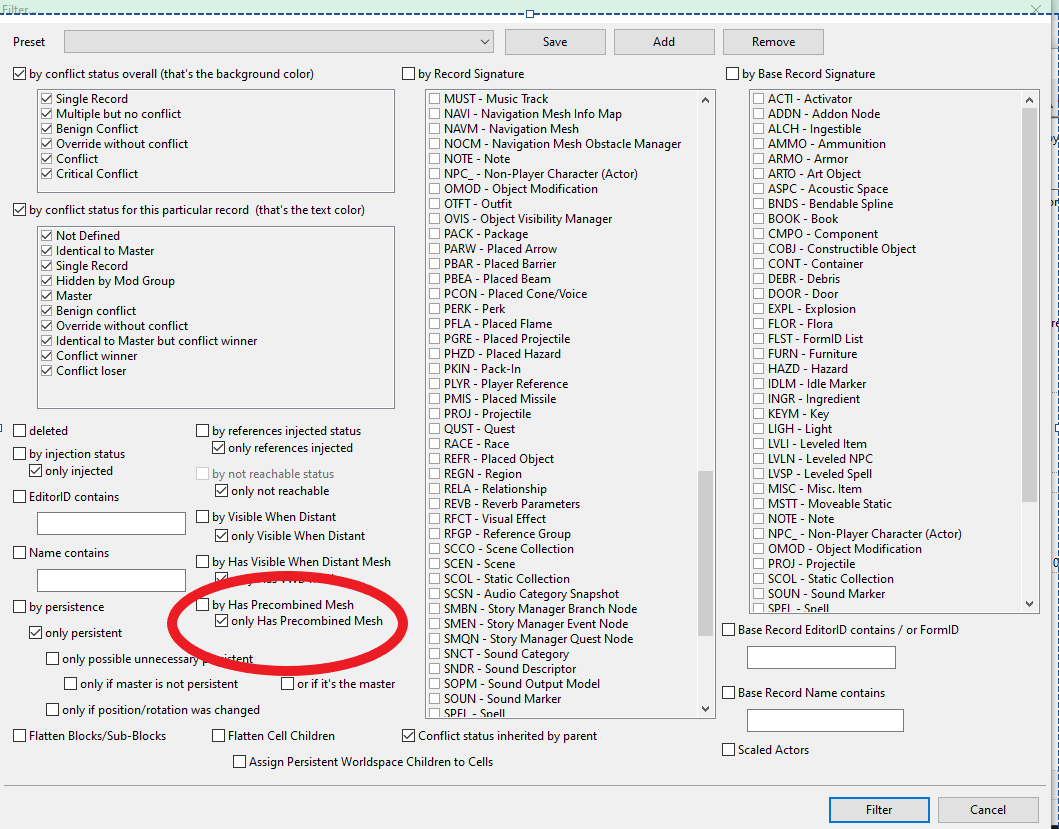The width and height of the screenshot is (1059, 829).
Task: Click the Filter button
Action: pos(879,809)
